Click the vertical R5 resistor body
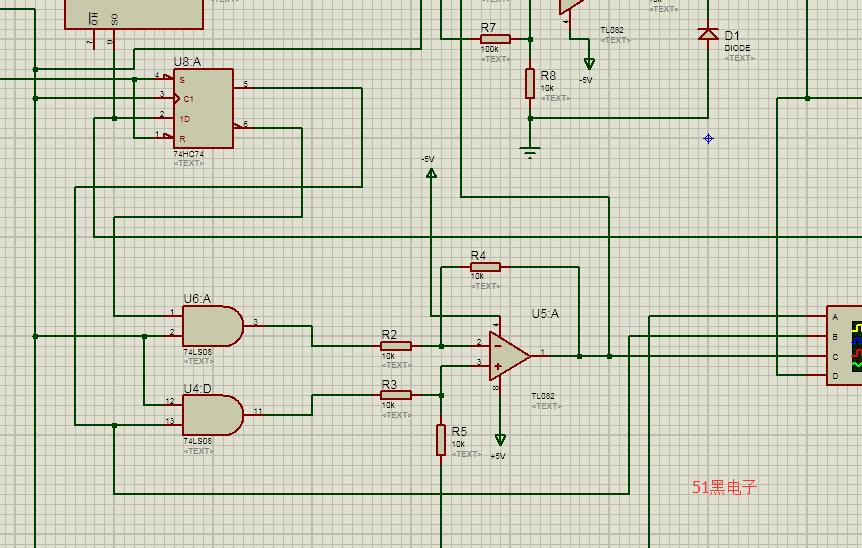 point(441,440)
